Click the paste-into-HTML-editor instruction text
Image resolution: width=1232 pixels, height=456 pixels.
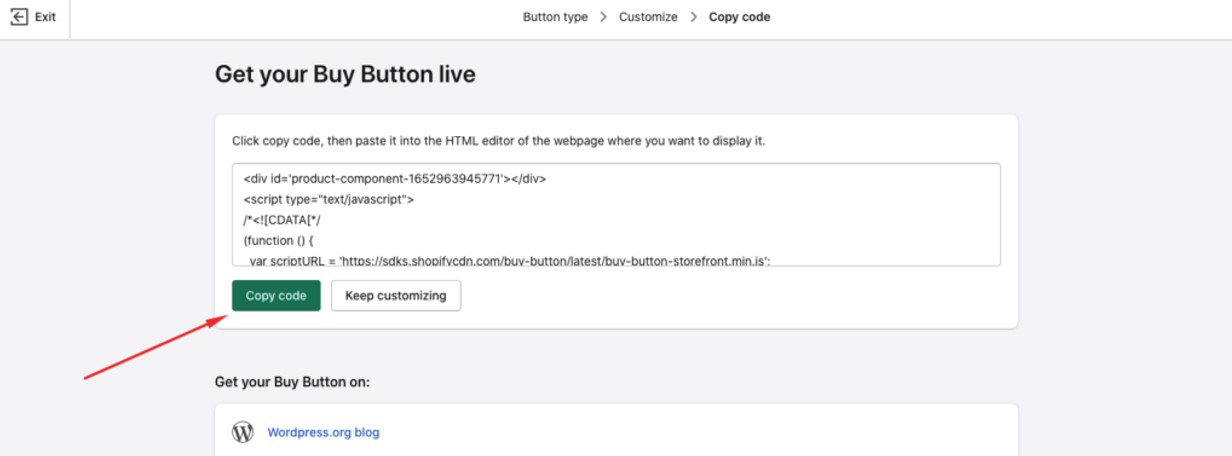(x=498, y=141)
